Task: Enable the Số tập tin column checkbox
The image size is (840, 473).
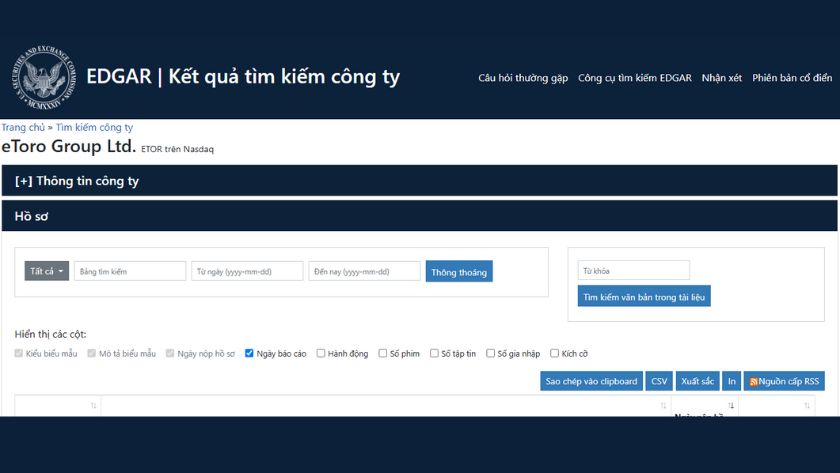Action: coord(434,353)
